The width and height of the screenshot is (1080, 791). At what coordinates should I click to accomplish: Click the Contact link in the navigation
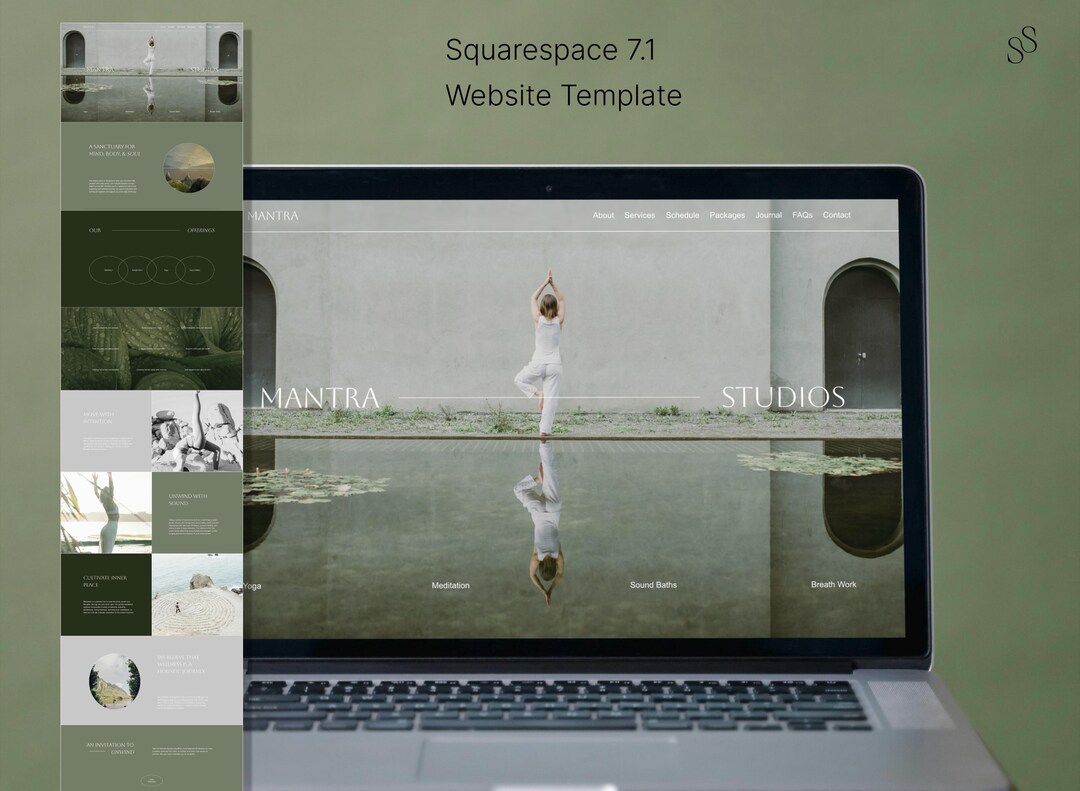tap(836, 215)
